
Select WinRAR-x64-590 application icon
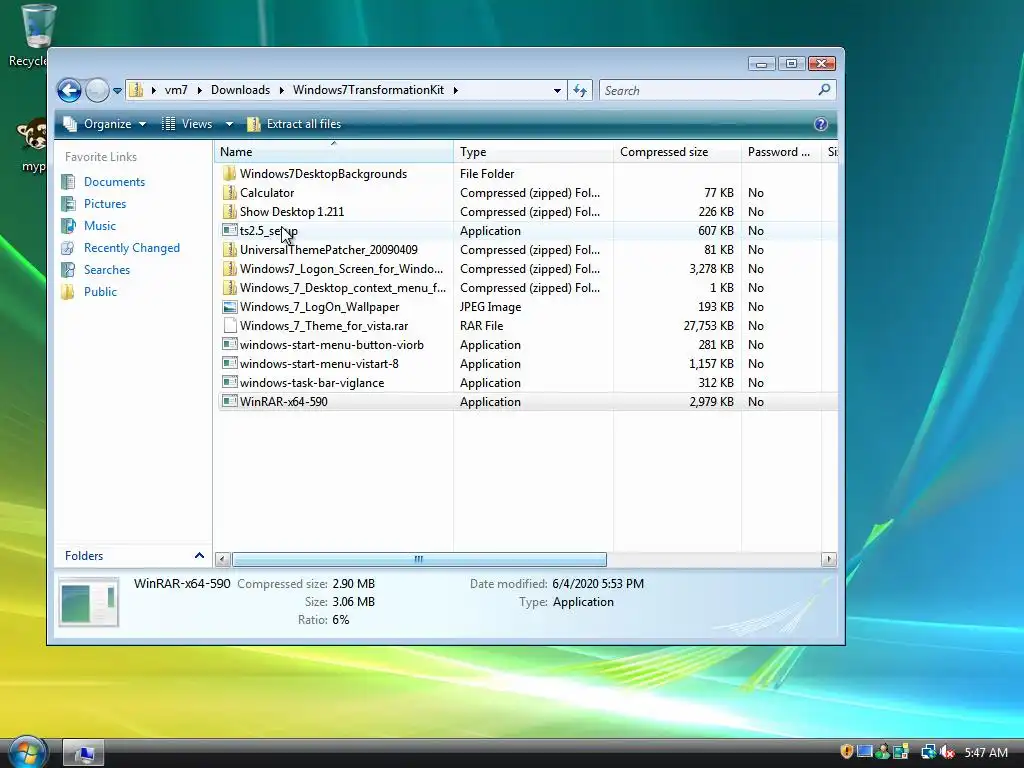[x=229, y=401]
